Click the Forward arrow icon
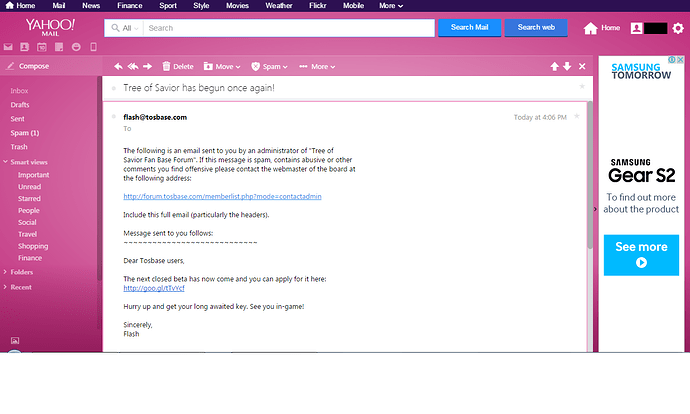Screen dimensions: 690x414 pos(148,67)
